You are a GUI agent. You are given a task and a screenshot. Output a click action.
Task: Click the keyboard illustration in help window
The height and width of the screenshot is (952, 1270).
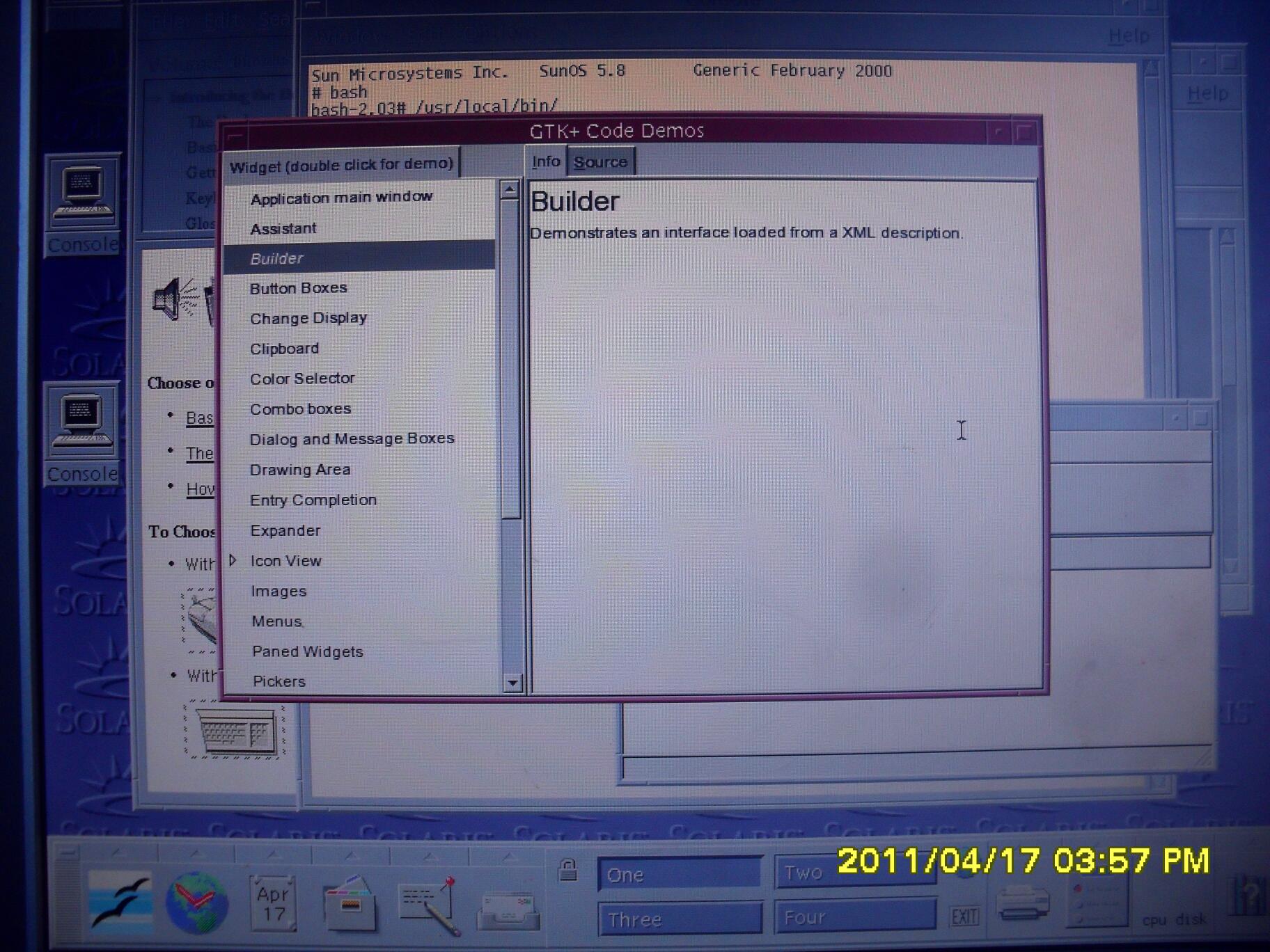[x=235, y=730]
